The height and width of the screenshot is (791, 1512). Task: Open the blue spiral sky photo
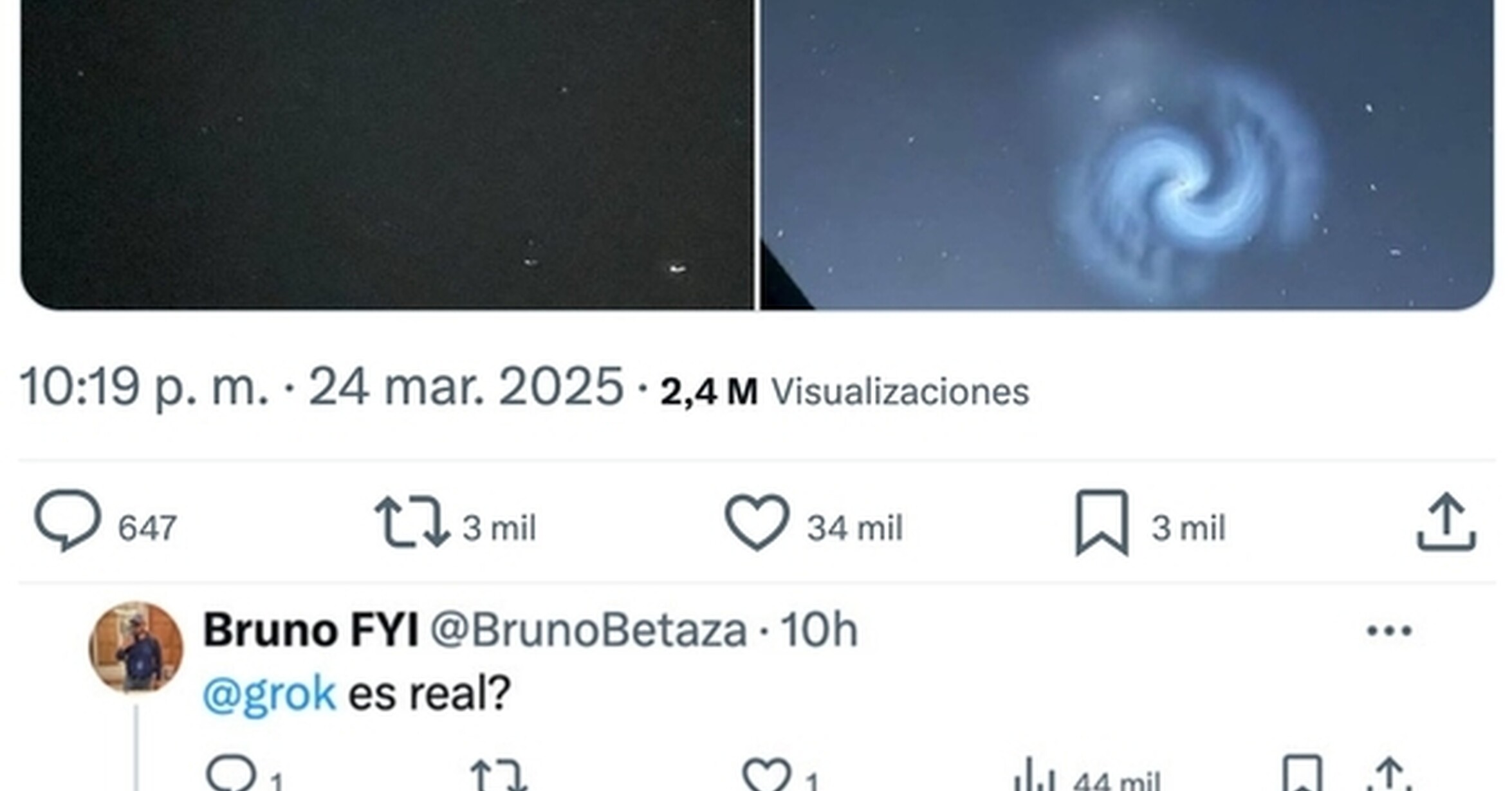[1127, 154]
